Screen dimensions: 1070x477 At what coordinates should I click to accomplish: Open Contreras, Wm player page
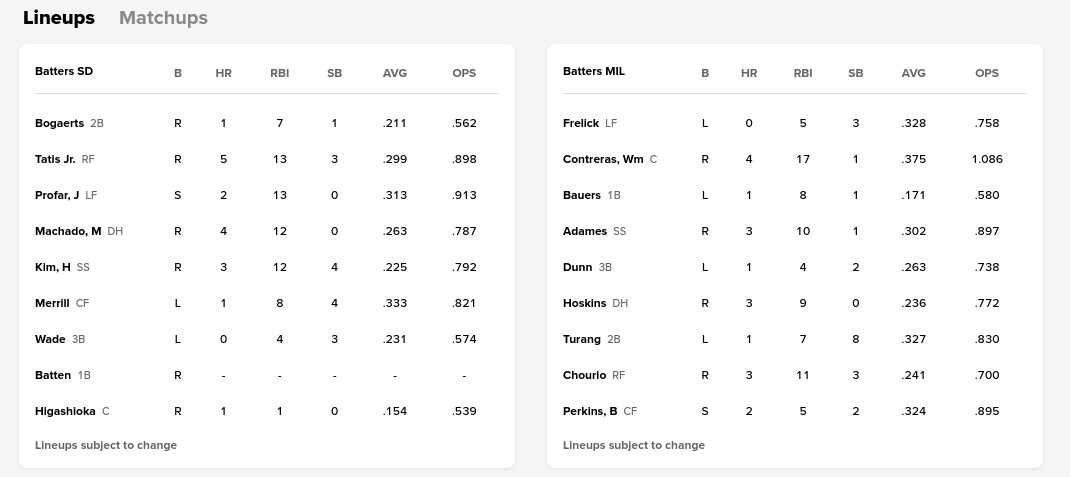[603, 159]
